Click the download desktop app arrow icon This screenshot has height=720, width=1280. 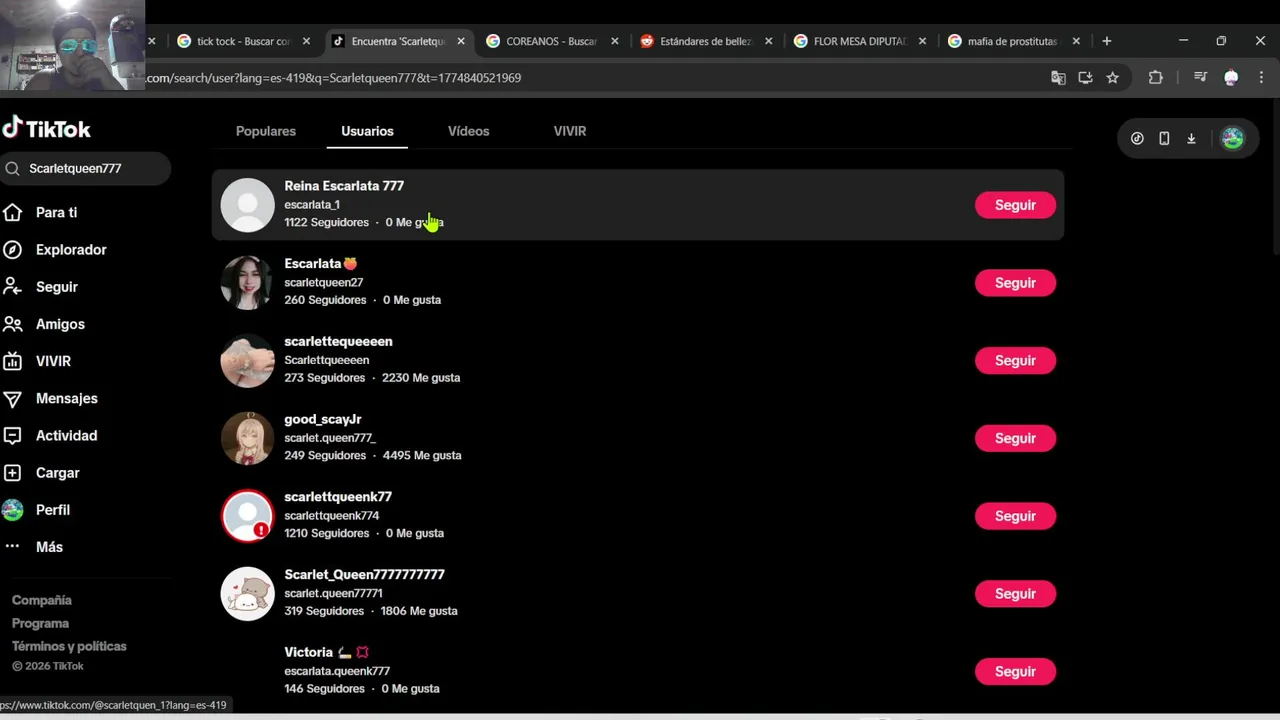point(1191,139)
